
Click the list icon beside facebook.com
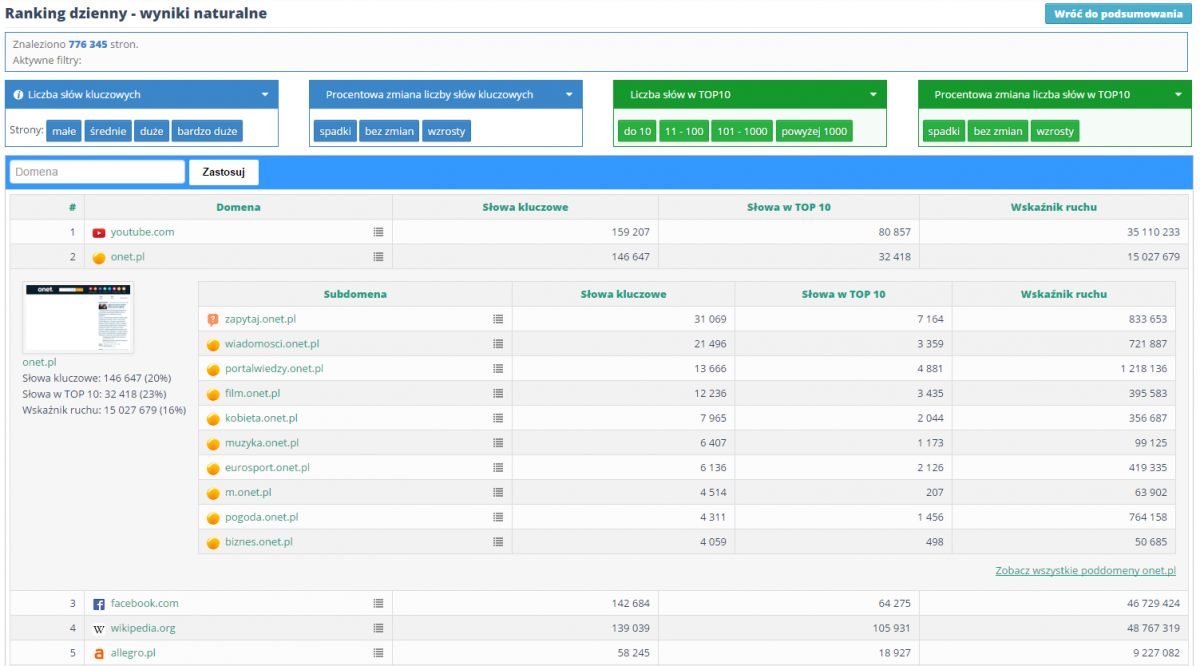(378, 604)
